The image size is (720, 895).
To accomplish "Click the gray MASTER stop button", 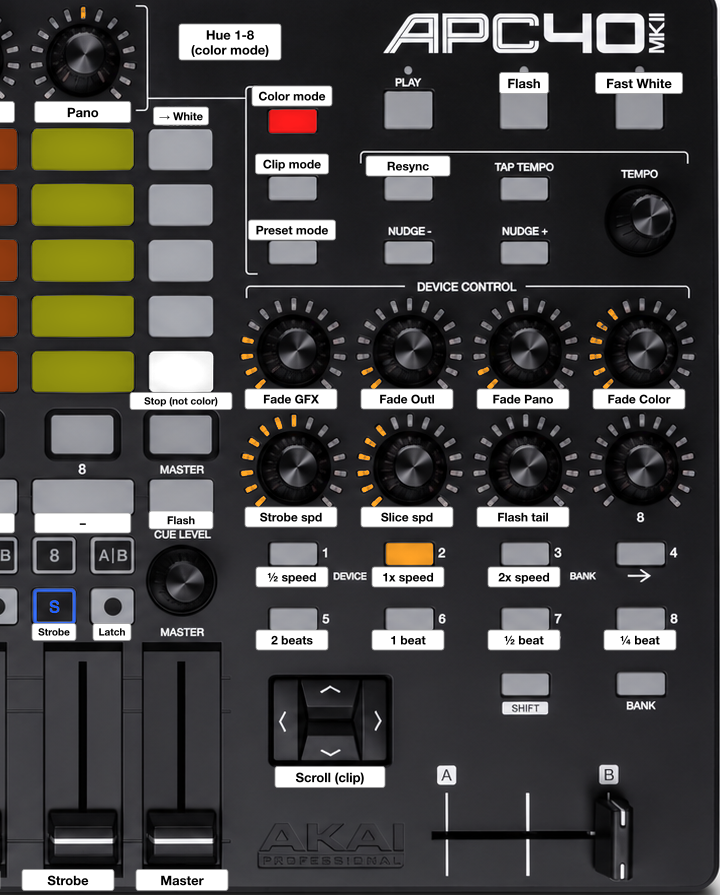I will pyautogui.click(x=180, y=435).
